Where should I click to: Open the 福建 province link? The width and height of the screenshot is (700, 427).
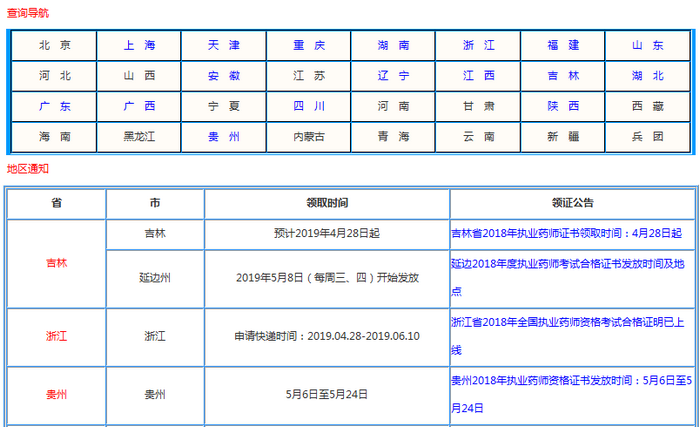coord(563,45)
